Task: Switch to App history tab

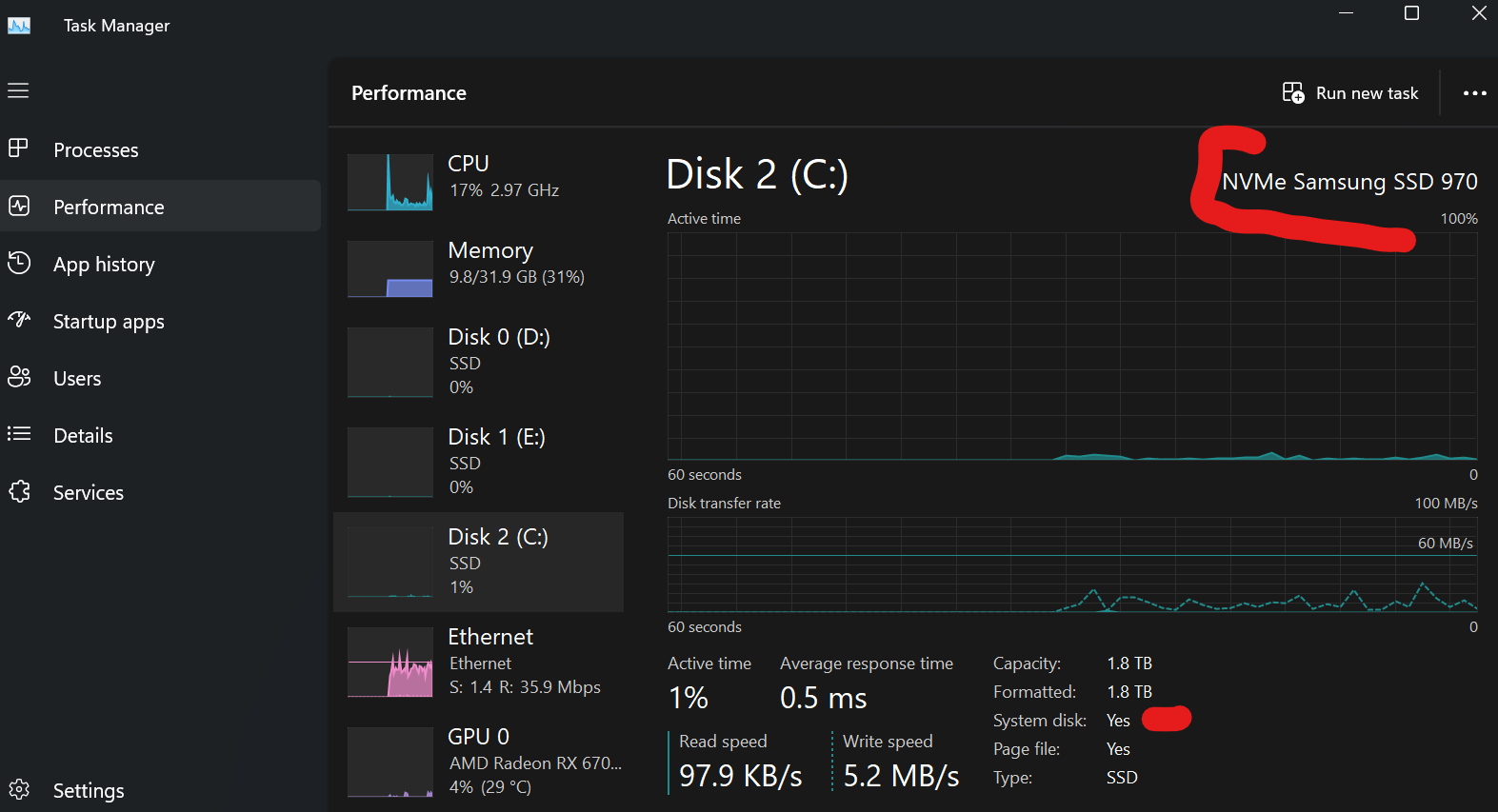Action: 104,264
